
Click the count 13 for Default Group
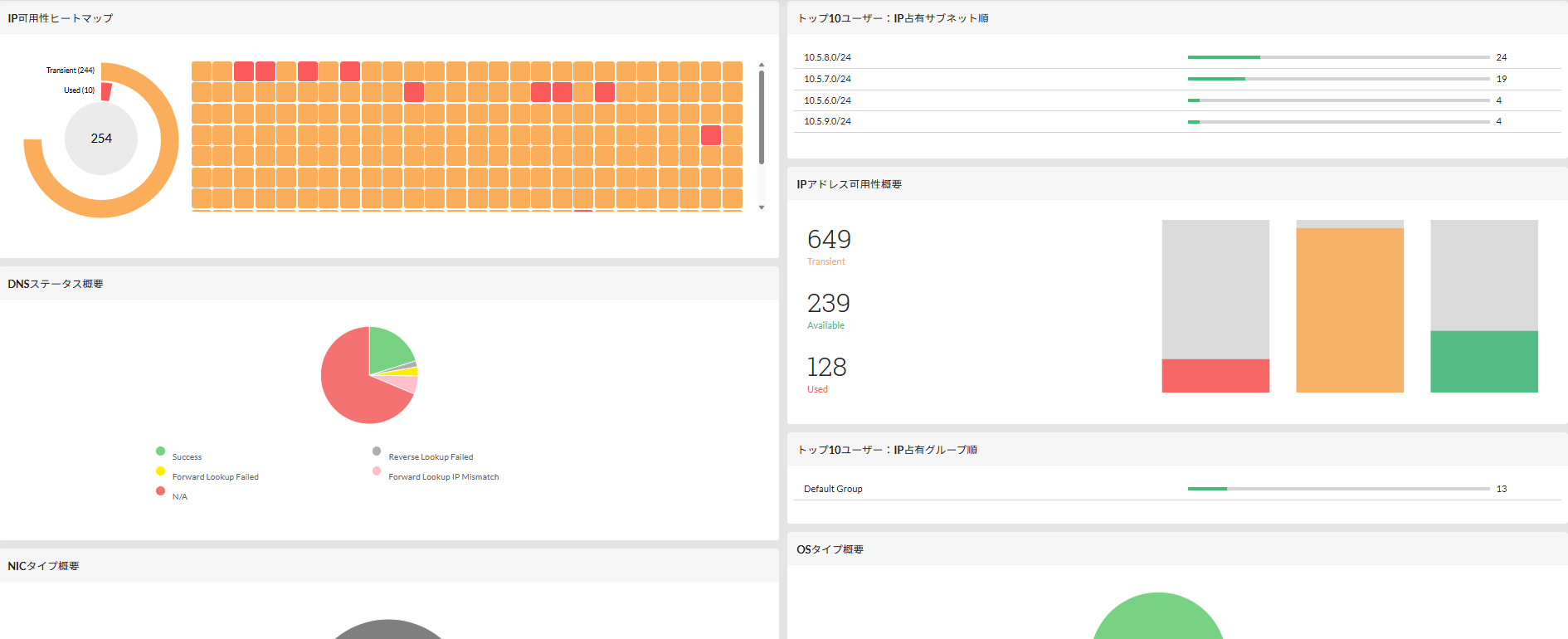pyautogui.click(x=1502, y=489)
